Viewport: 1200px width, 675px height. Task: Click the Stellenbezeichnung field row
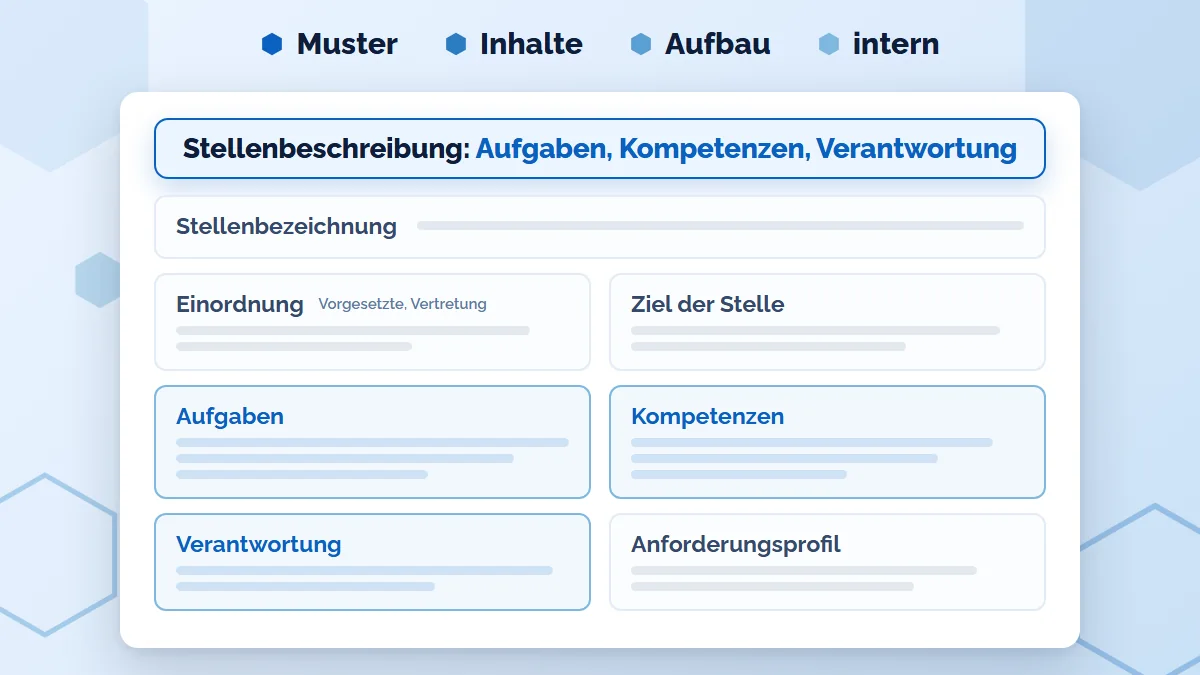pos(600,227)
